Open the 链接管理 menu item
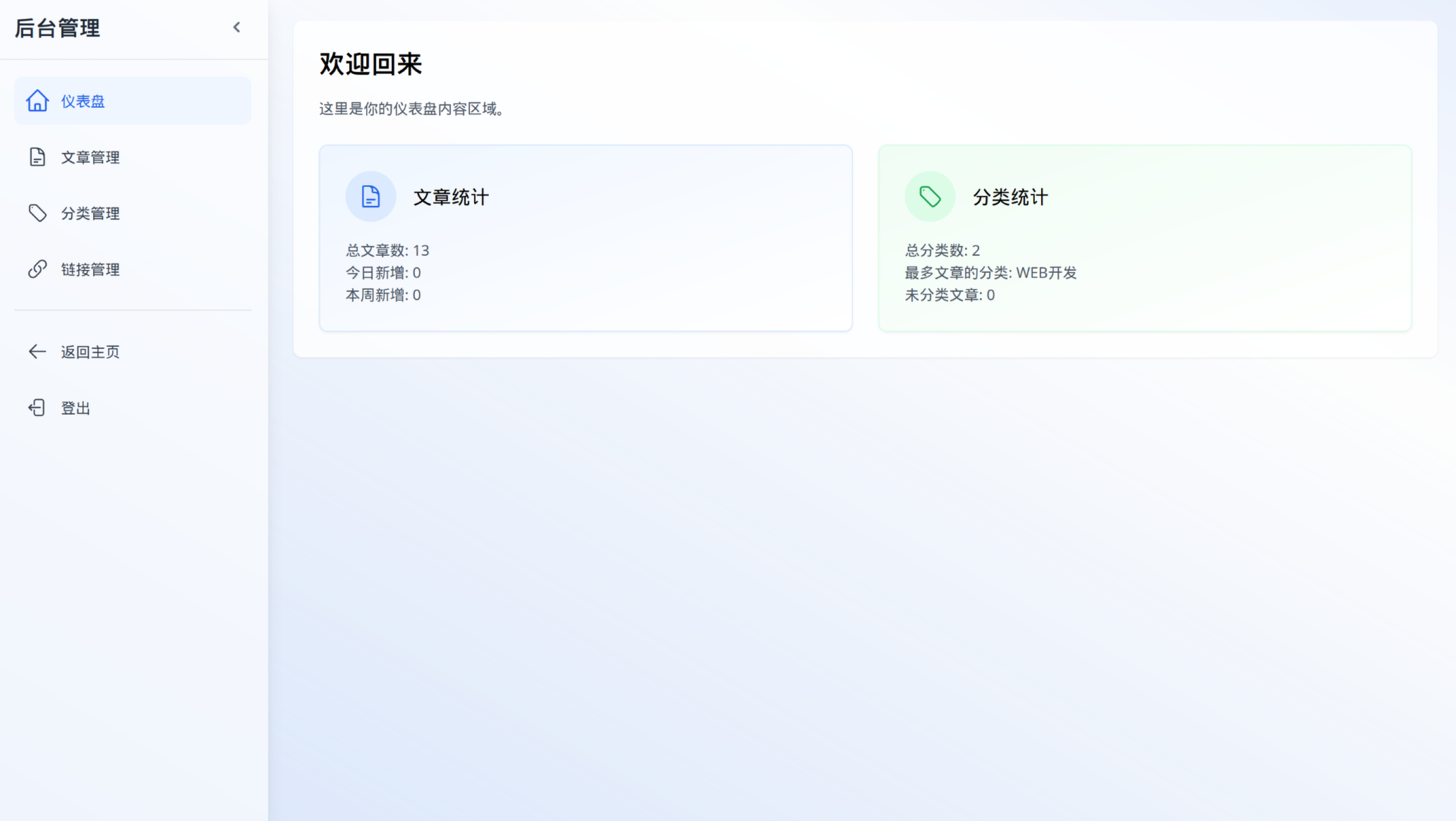Image resolution: width=1456 pixels, height=821 pixels. [x=133, y=269]
